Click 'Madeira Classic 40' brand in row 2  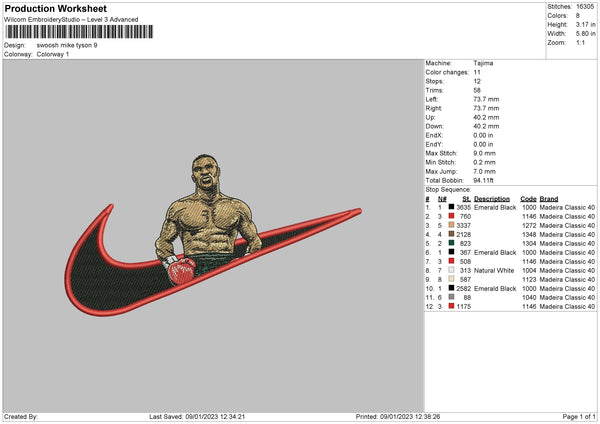pyautogui.click(x=567, y=217)
